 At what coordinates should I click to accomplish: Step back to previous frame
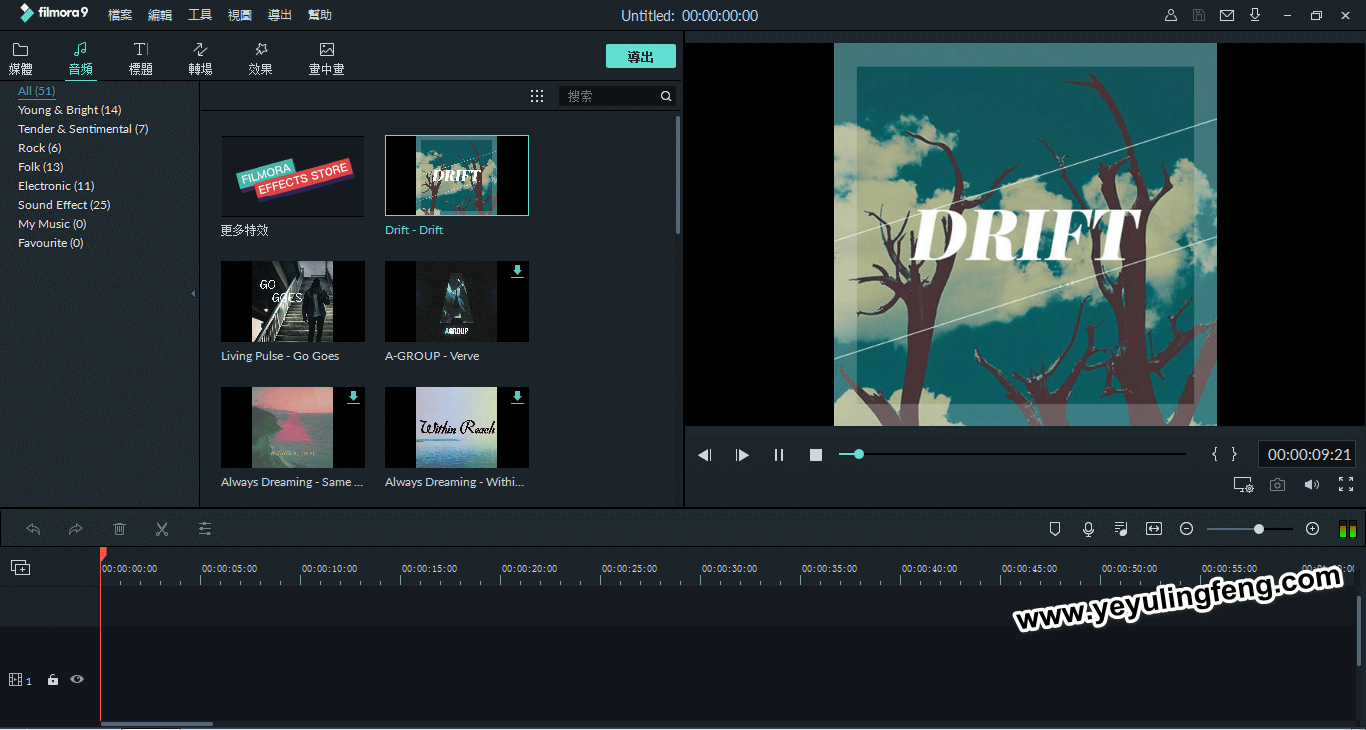[x=705, y=455]
